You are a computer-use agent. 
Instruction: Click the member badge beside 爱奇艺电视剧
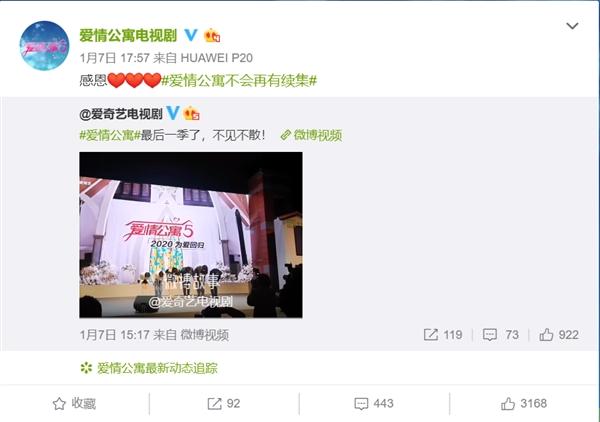coord(191,114)
